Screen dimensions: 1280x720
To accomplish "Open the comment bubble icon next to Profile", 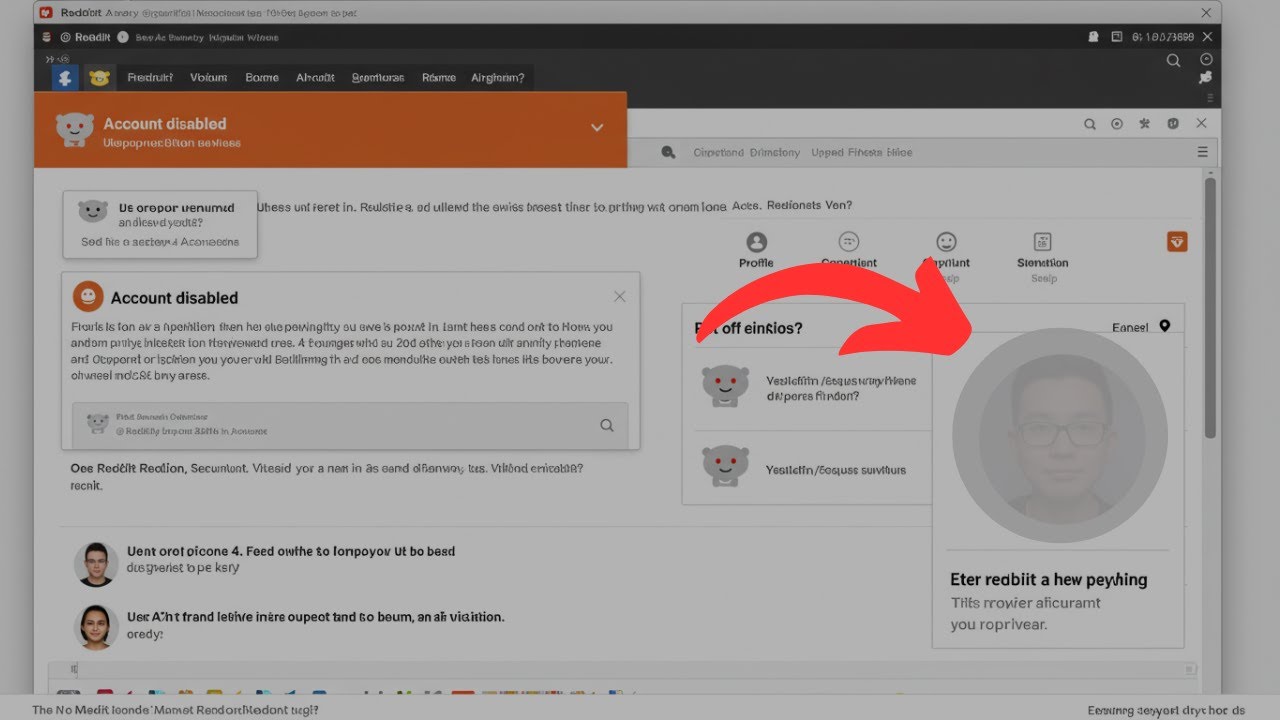I will [849, 241].
